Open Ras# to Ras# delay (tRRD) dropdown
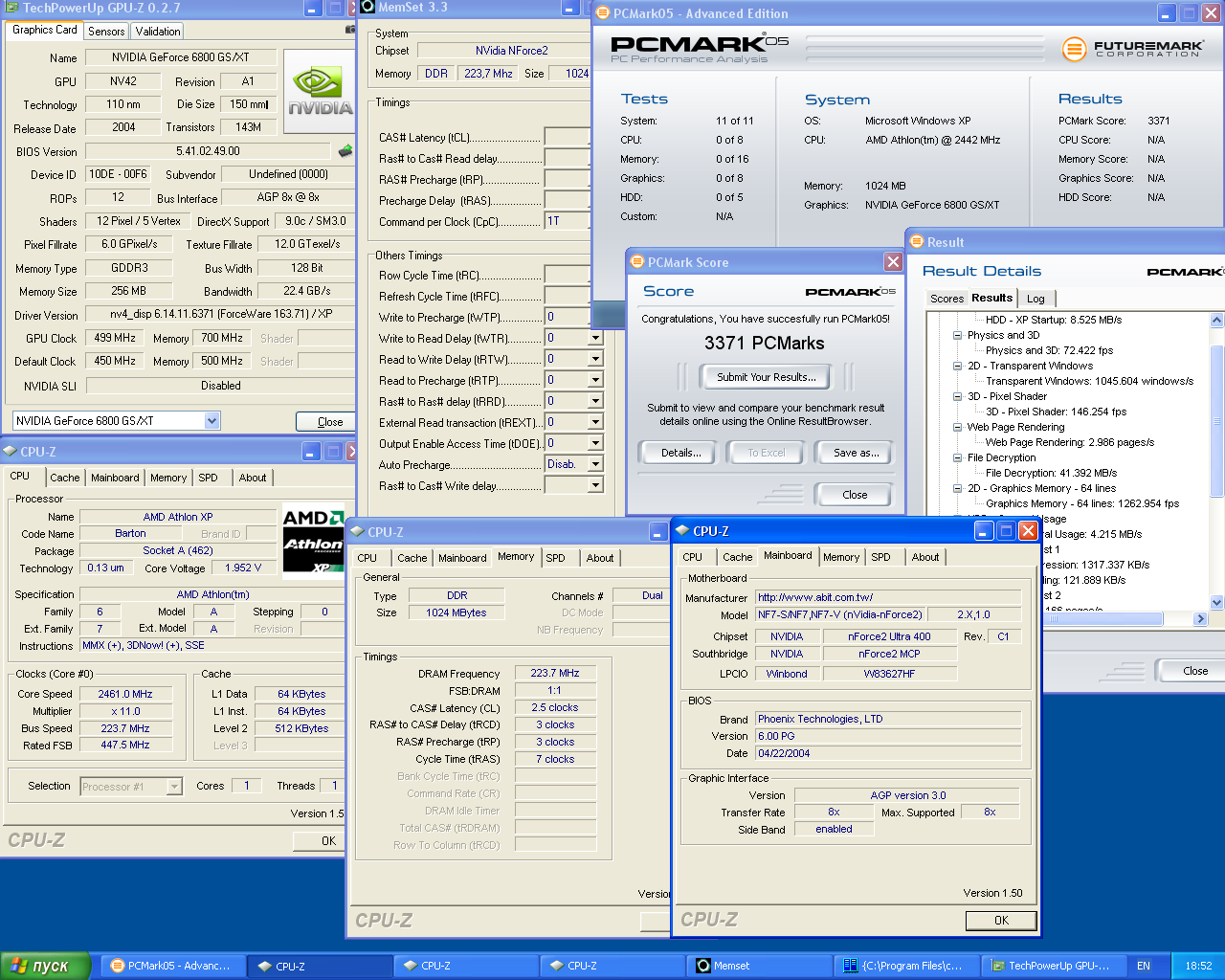Screen dimensions: 1225x980 [x=595, y=401]
